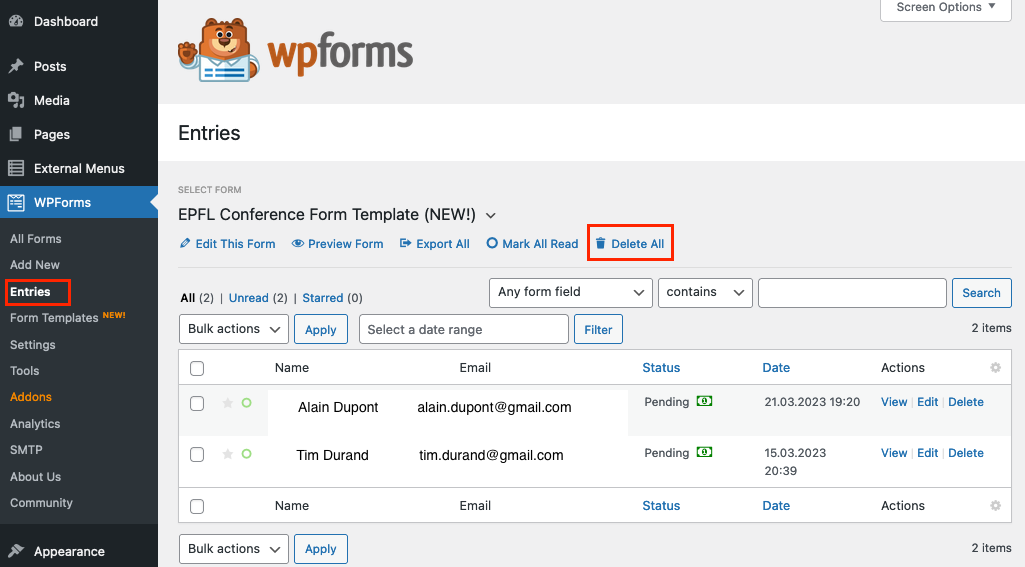Click the WPForms bear mascot logo
This screenshot has height=567, width=1025.
click(x=218, y=50)
